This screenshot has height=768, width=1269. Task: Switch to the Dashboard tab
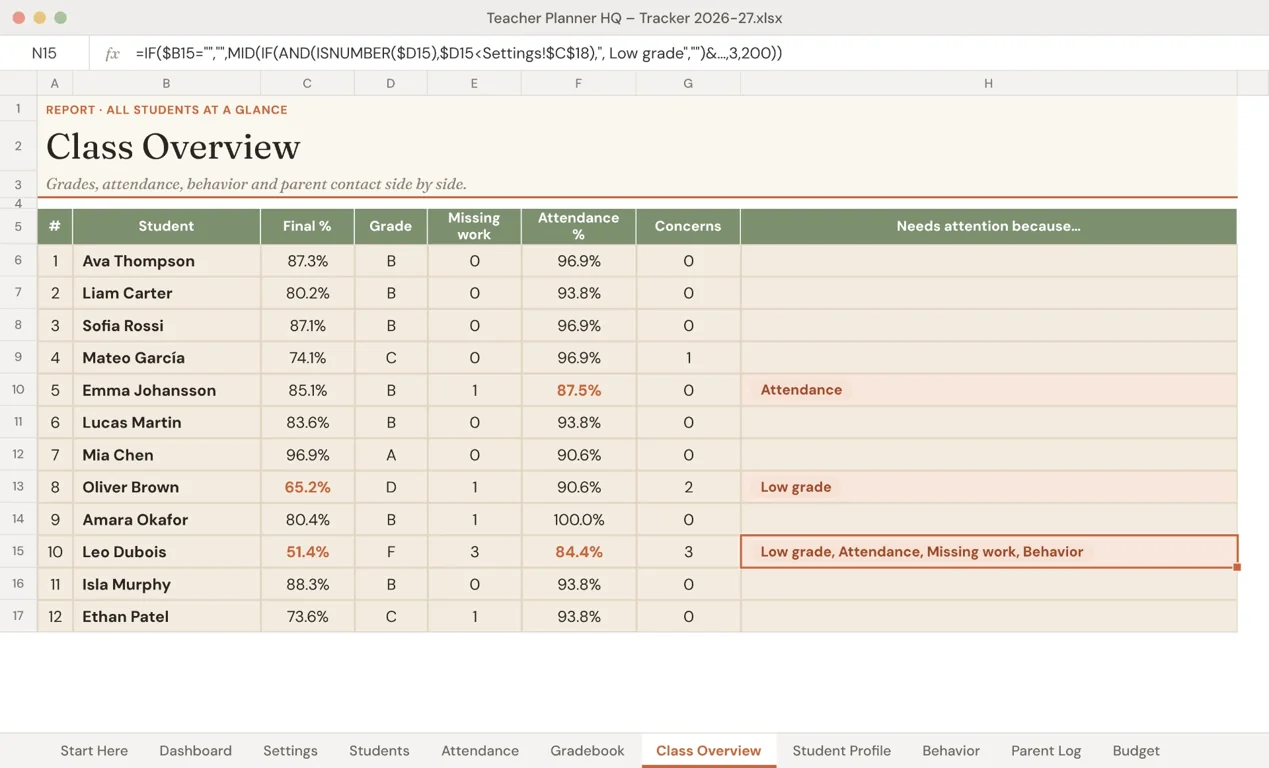tap(195, 750)
